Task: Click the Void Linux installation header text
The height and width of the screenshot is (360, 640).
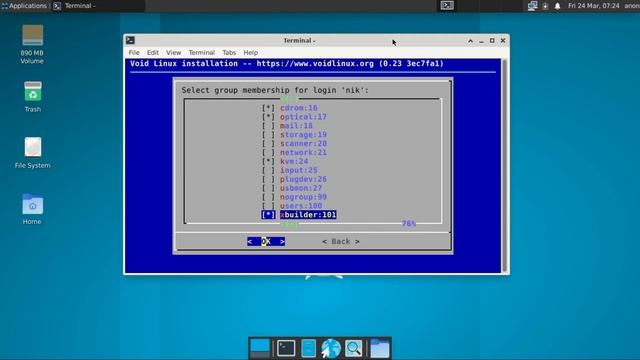Action: point(287,64)
